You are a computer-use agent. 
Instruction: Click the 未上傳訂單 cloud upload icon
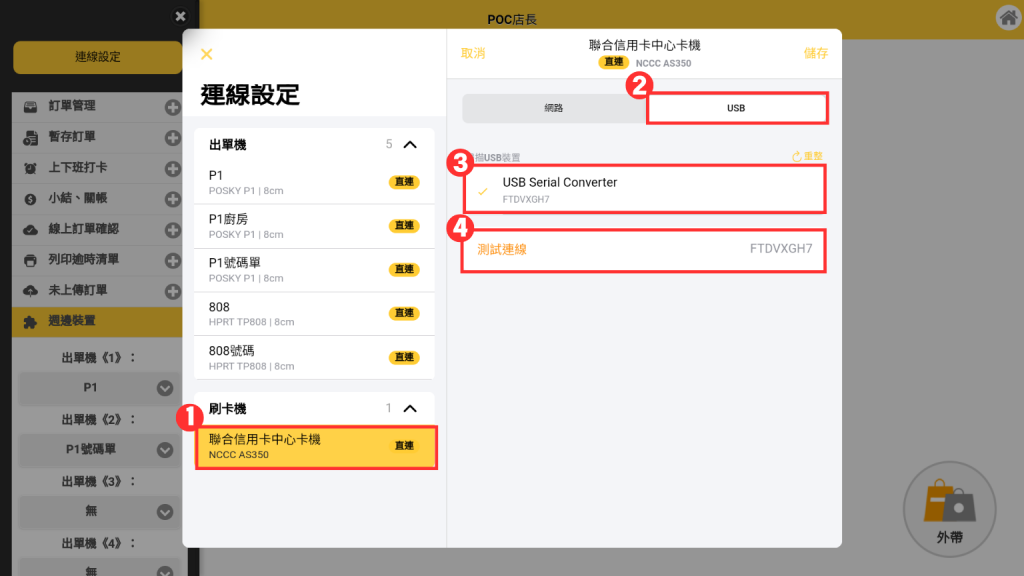(30, 291)
